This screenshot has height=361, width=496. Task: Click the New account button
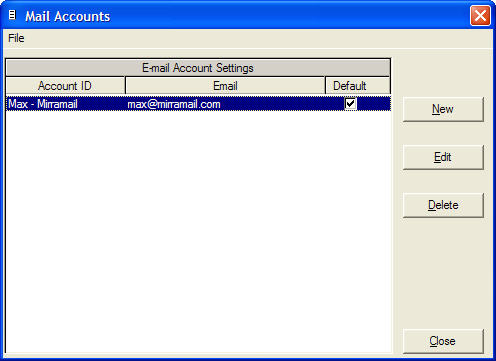[443, 109]
